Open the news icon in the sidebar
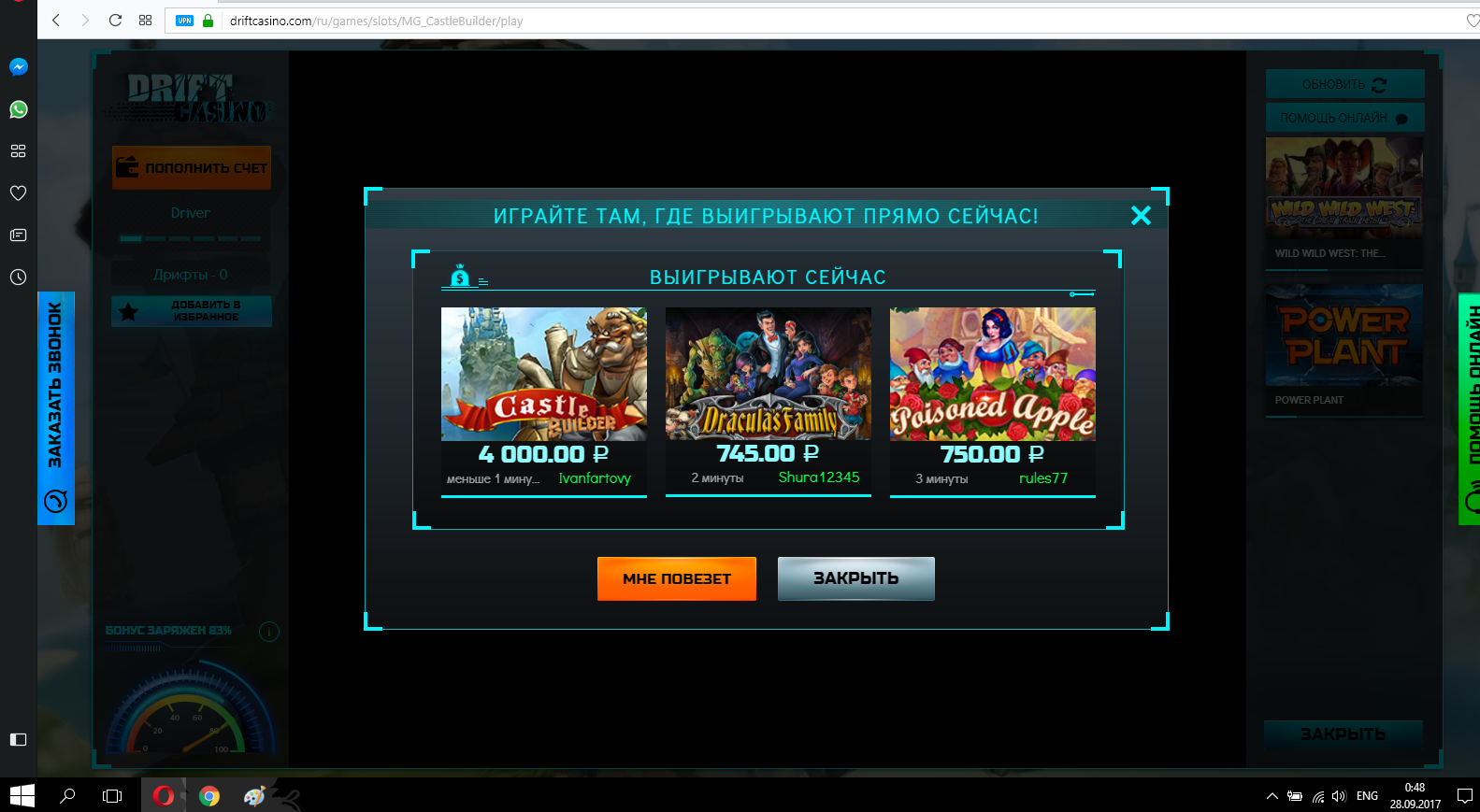The height and width of the screenshot is (812, 1480). click(18, 235)
